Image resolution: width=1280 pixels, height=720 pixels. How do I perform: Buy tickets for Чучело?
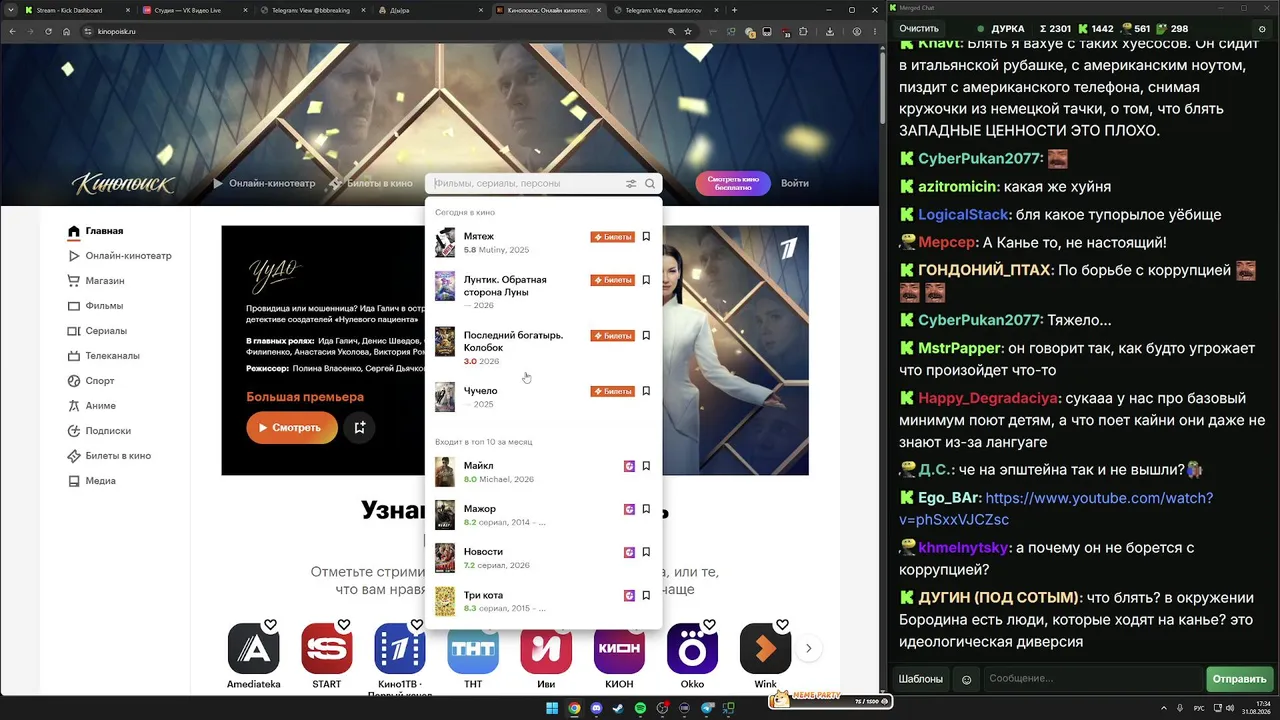tap(612, 391)
